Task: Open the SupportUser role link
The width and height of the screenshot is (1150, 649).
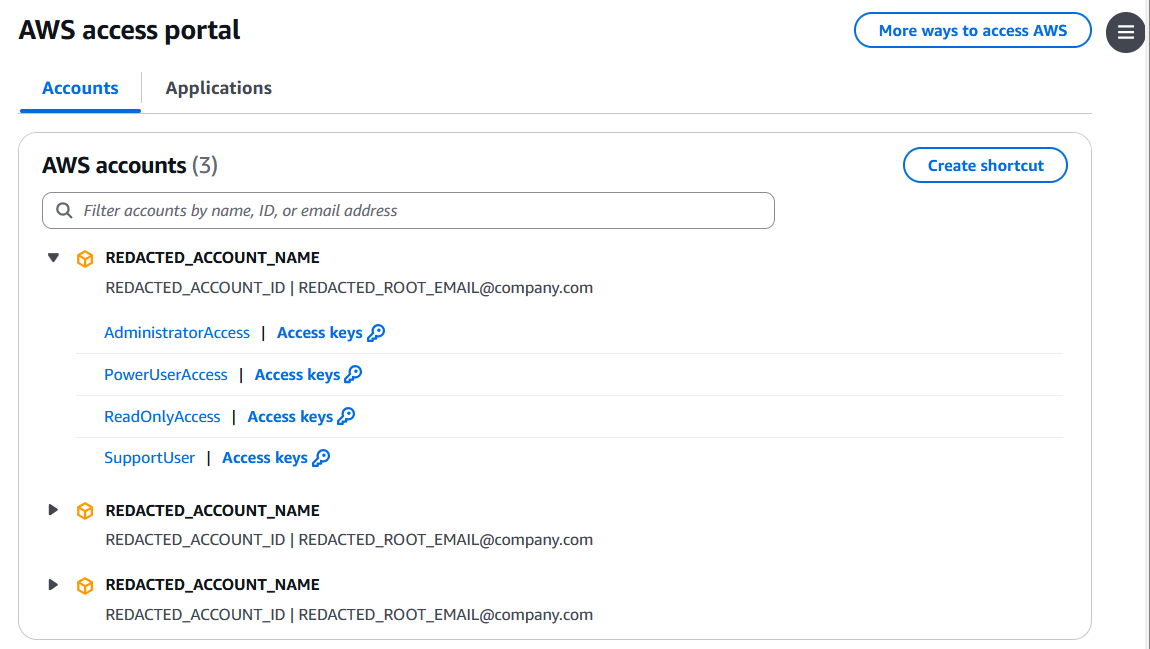Action: click(150, 458)
